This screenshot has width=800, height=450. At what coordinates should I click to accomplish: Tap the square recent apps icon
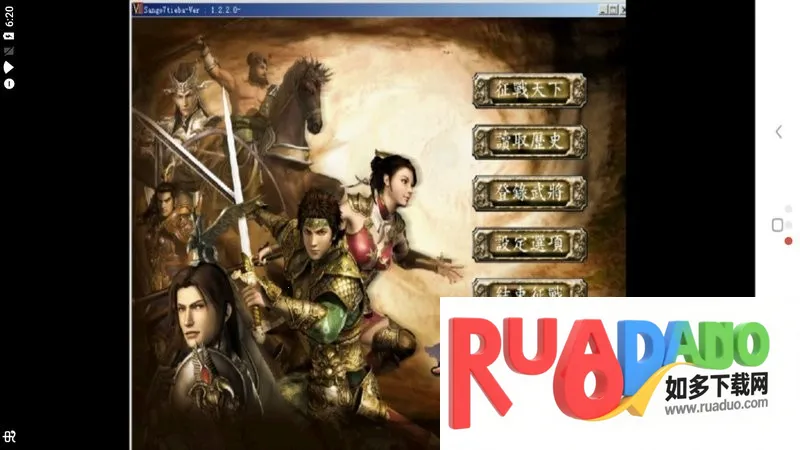coord(778,225)
